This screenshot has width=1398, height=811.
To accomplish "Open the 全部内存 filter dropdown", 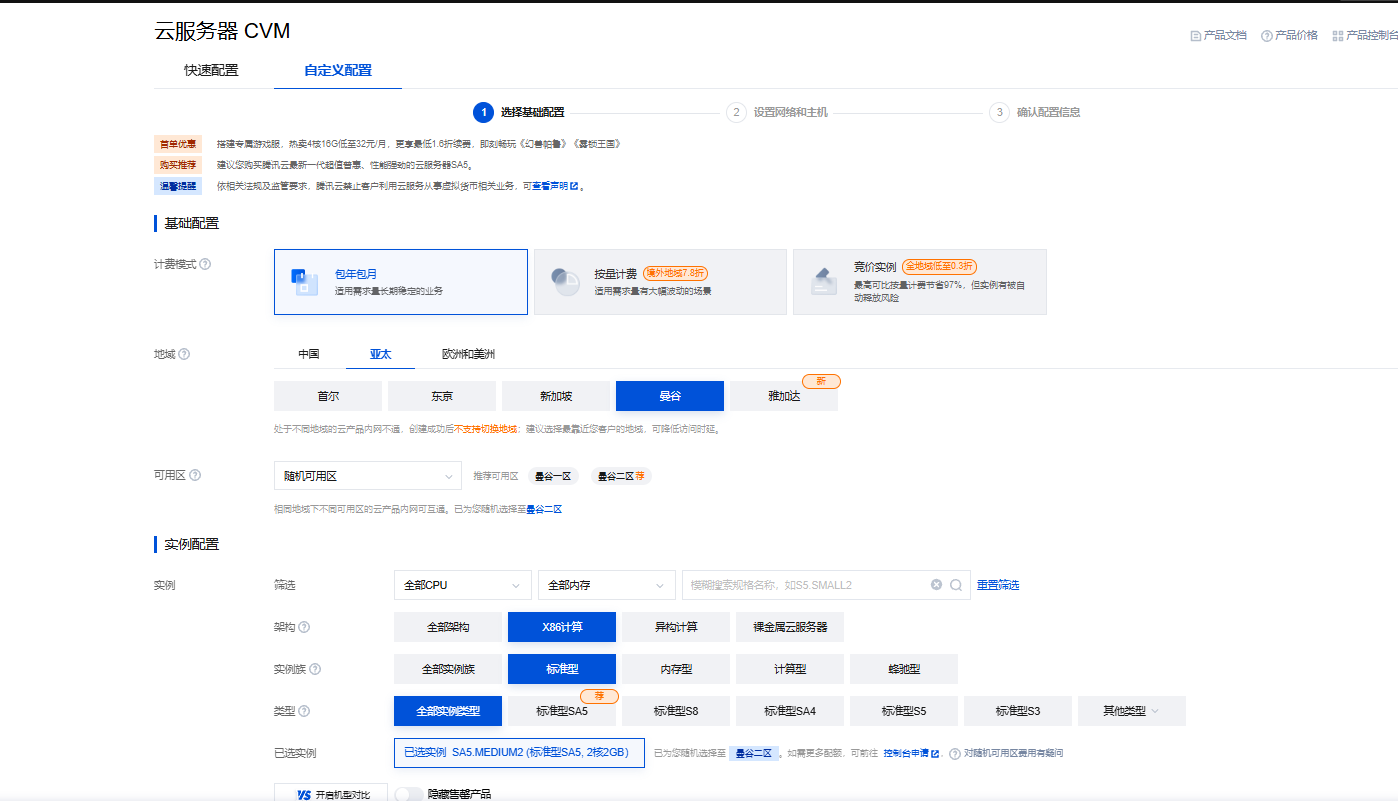I will 607,585.
